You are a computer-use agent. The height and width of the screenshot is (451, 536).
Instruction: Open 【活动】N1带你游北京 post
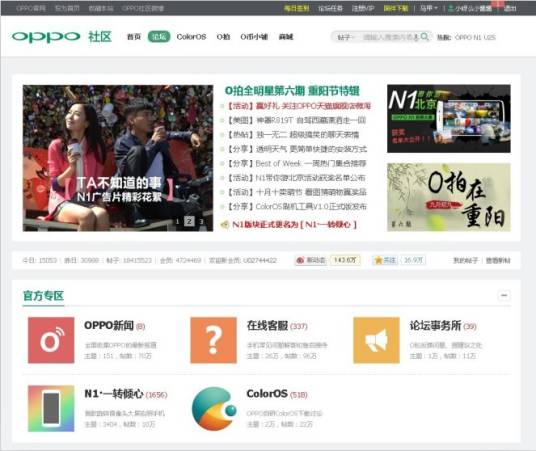(296, 178)
